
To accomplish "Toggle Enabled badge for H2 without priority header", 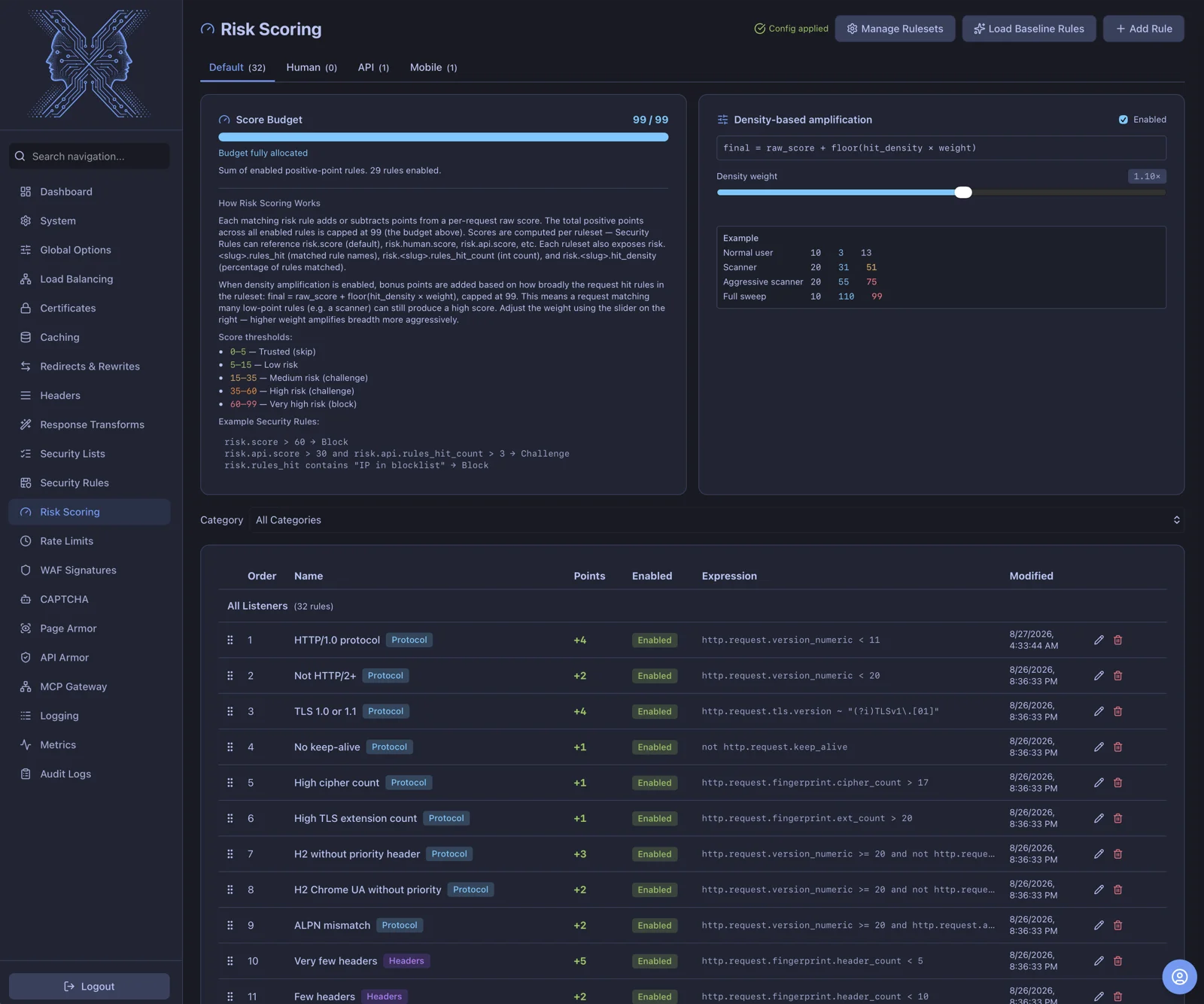I will [x=654, y=854].
